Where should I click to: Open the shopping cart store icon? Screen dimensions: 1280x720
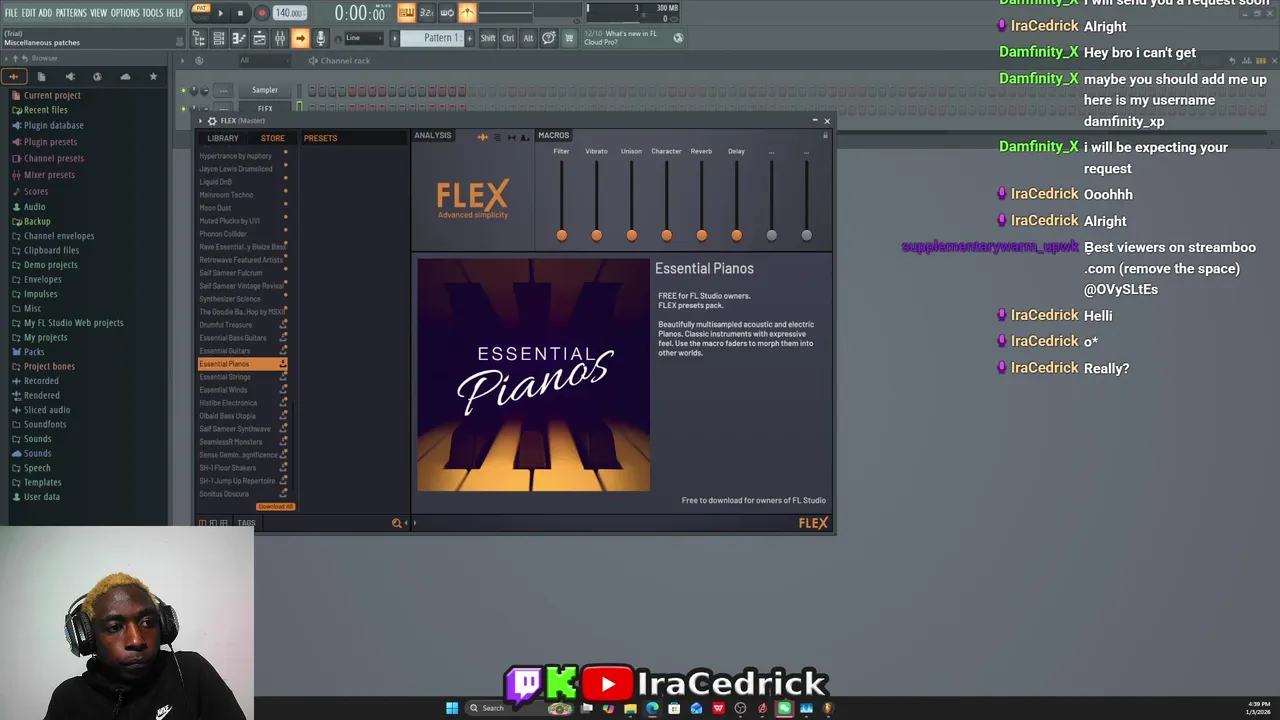569,38
